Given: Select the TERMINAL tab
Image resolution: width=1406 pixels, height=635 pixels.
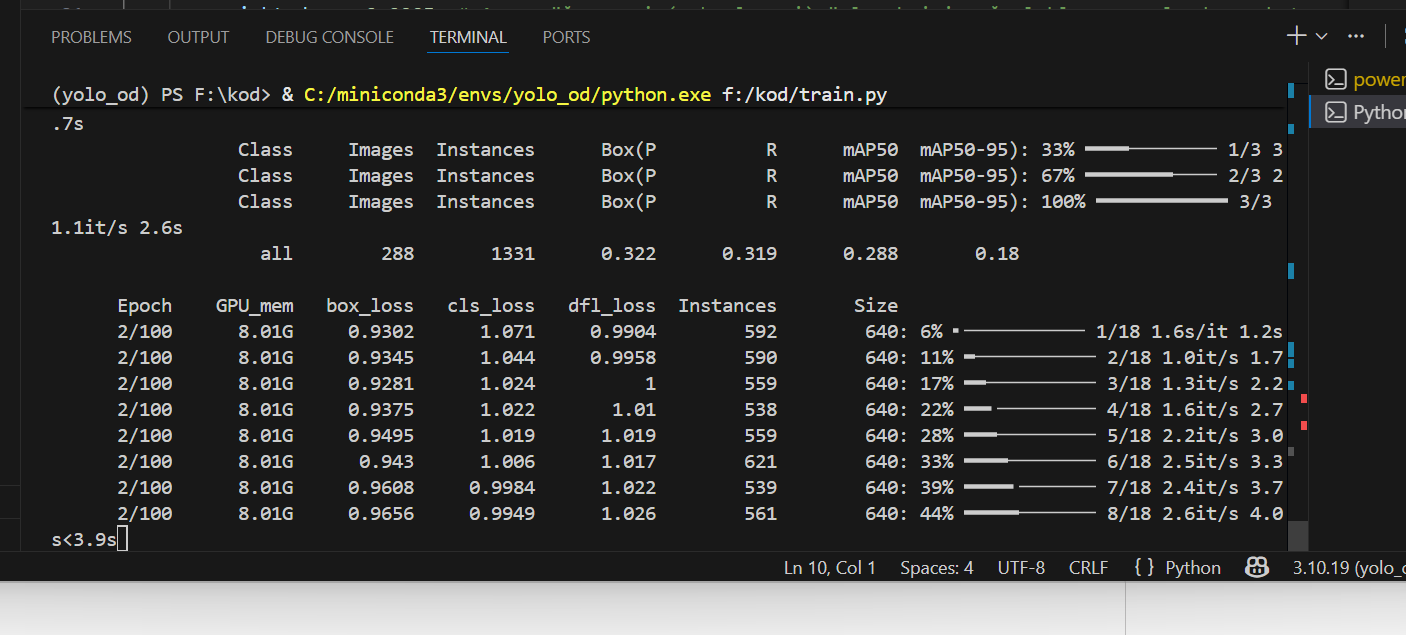Looking at the screenshot, I should click(x=468, y=37).
